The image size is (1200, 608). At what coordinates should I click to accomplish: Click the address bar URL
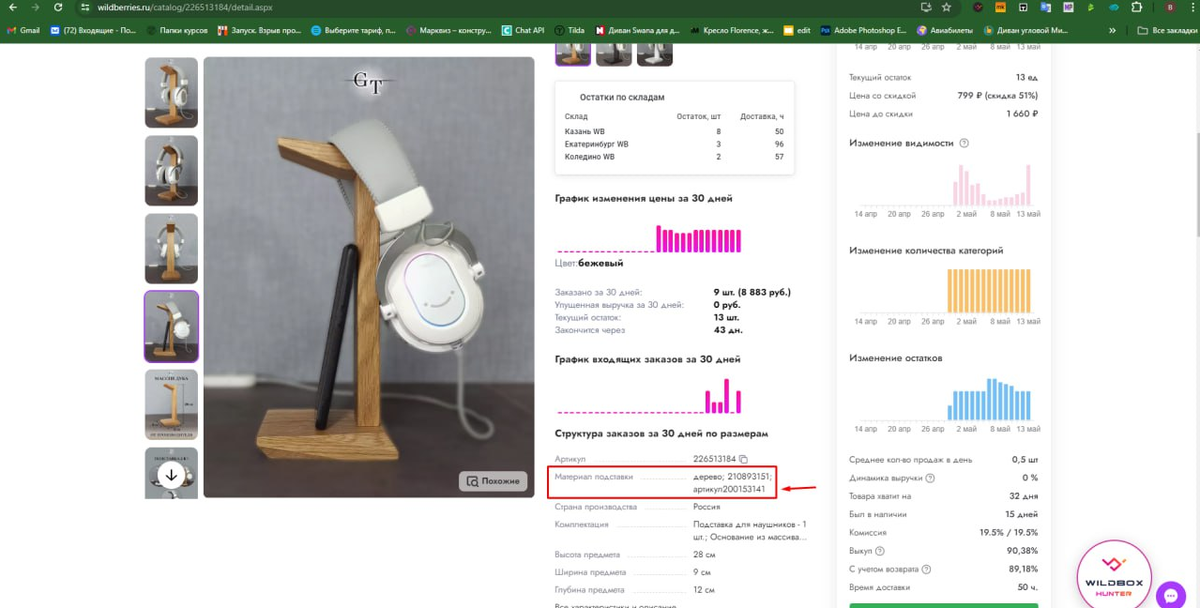tap(185, 7)
